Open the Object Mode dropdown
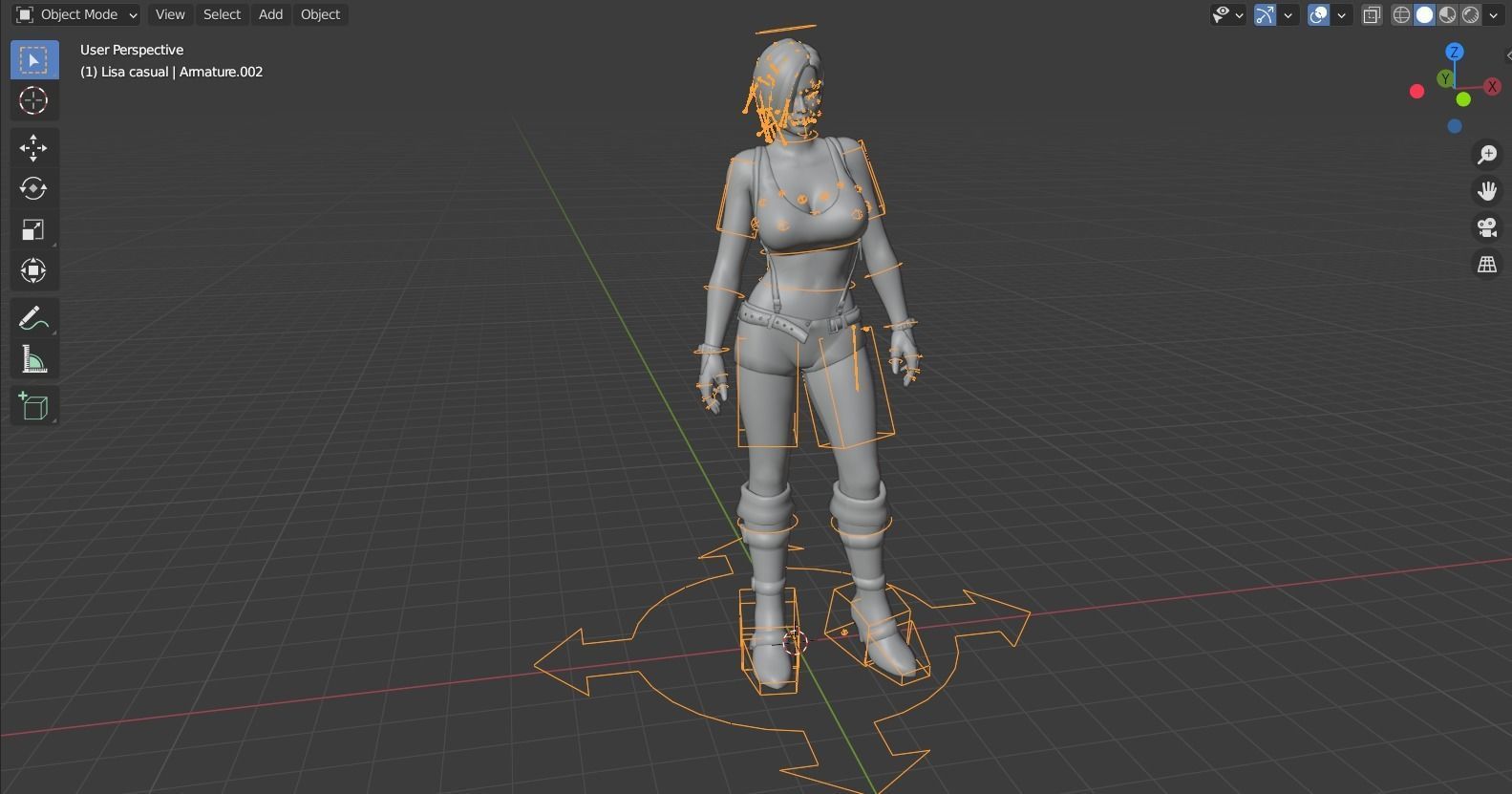 77,14
